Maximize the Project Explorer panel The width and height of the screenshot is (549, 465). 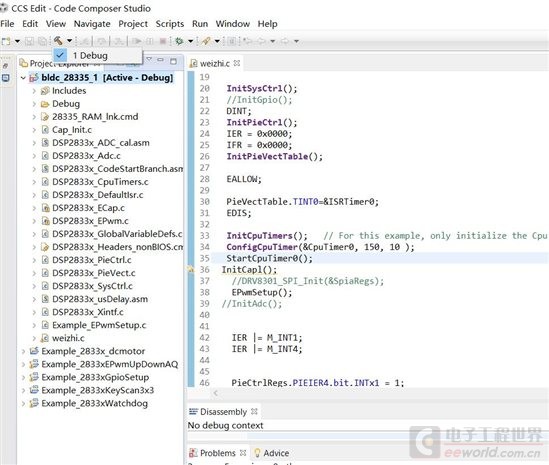[173, 61]
